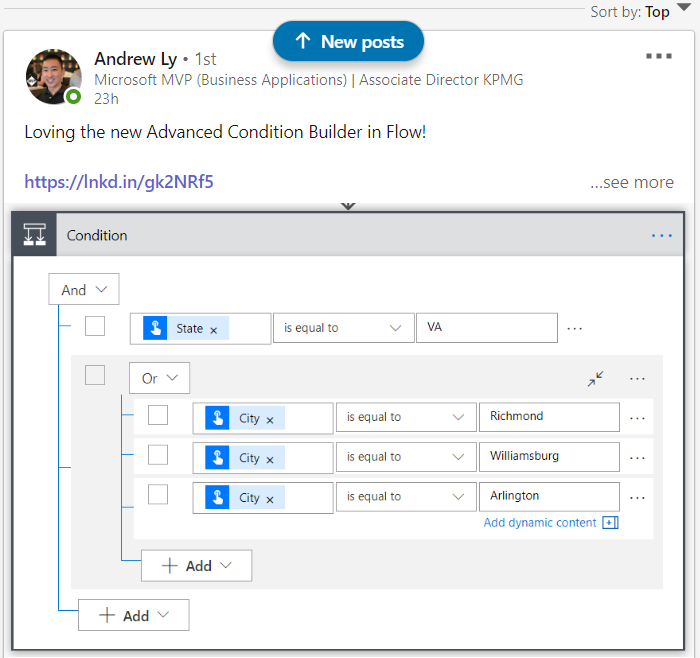Click the Richmond value field

tap(549, 417)
